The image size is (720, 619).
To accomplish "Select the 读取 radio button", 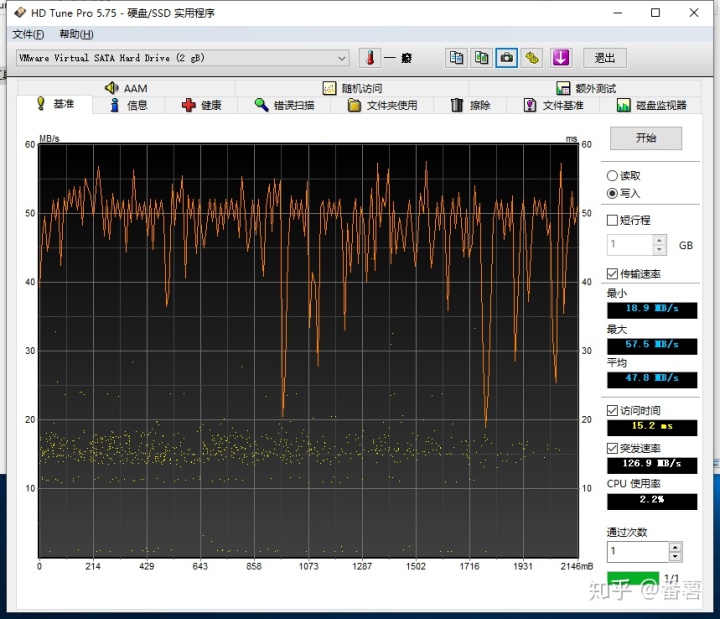I will (x=612, y=176).
